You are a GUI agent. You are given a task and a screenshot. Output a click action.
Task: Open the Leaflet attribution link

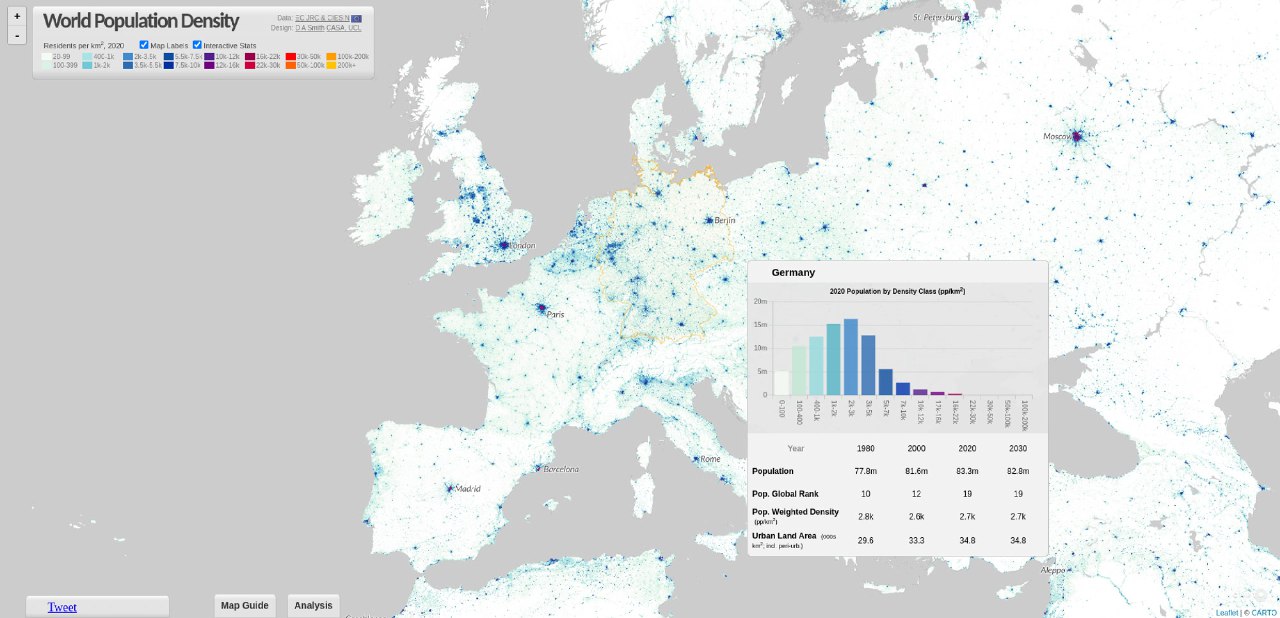click(1227, 612)
